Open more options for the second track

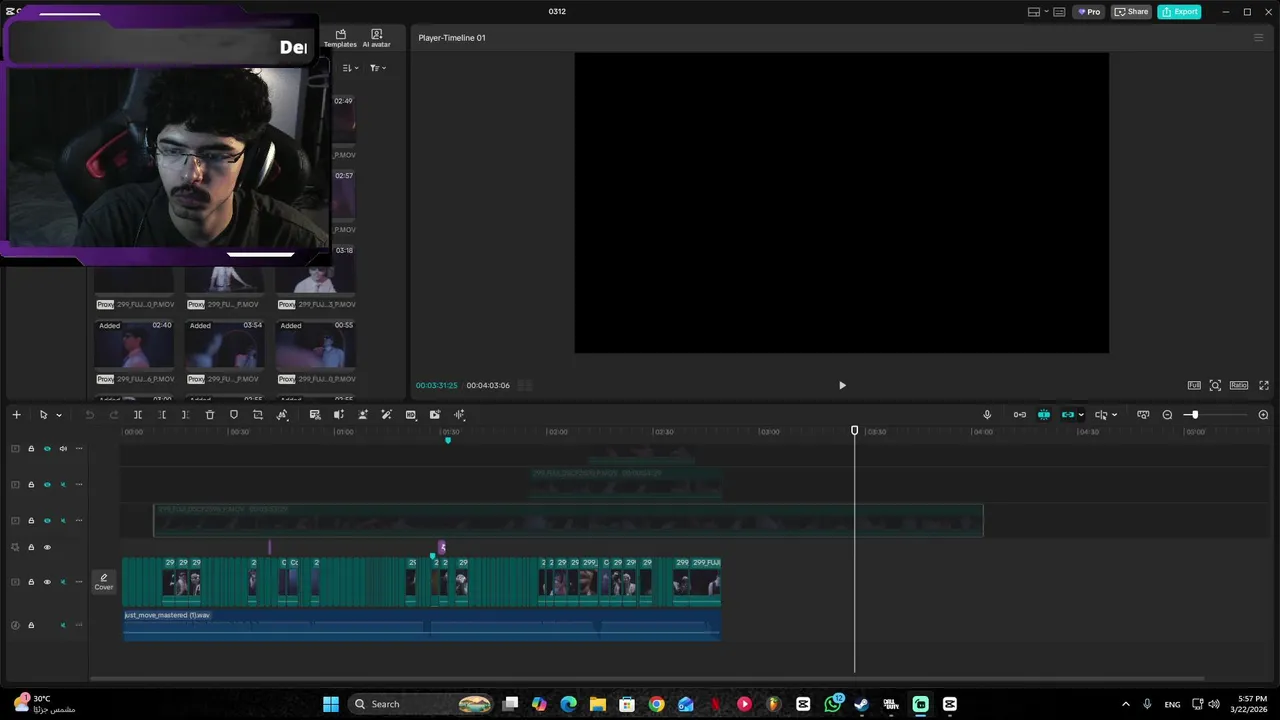[79, 485]
